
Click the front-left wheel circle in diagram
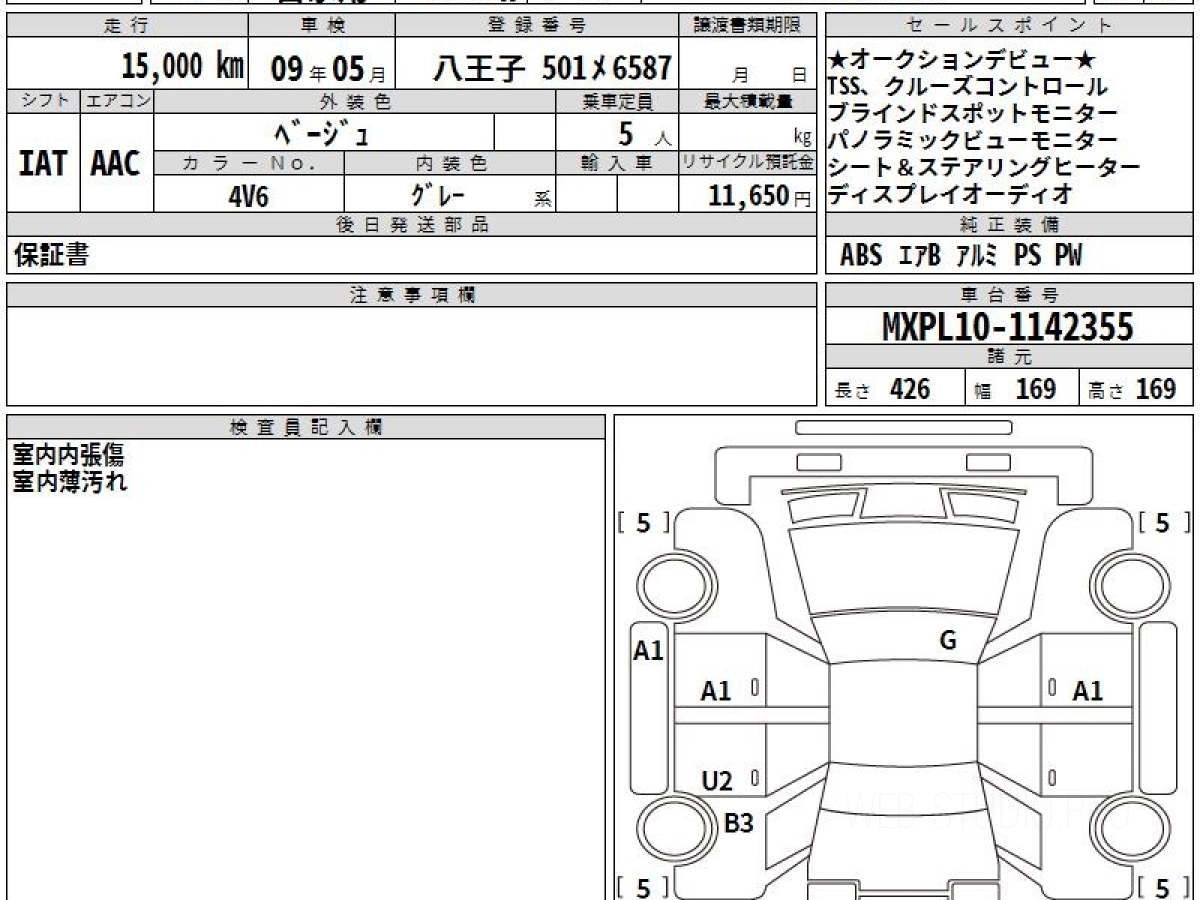point(675,585)
